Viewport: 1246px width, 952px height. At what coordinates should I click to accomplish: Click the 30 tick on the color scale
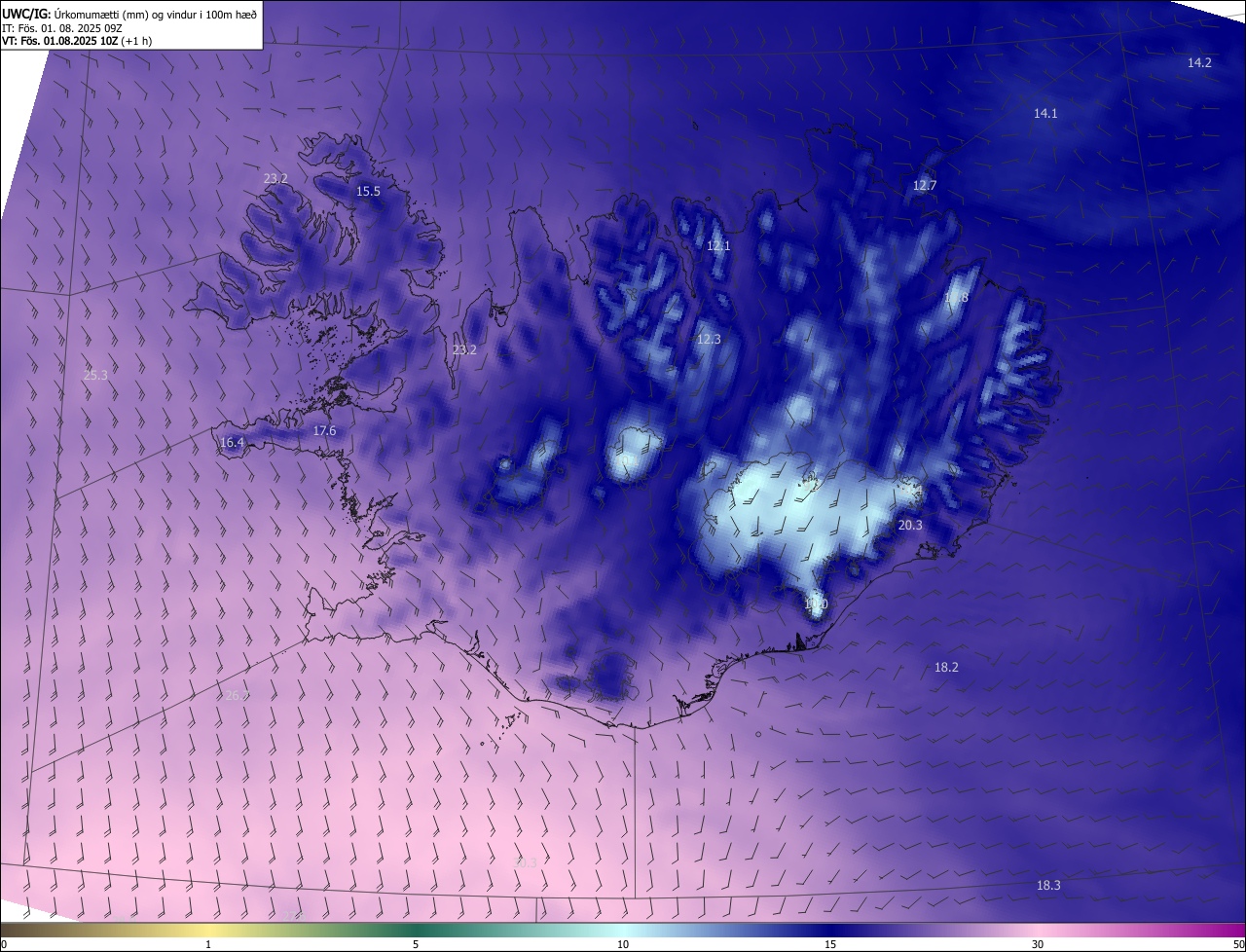tap(1038, 945)
